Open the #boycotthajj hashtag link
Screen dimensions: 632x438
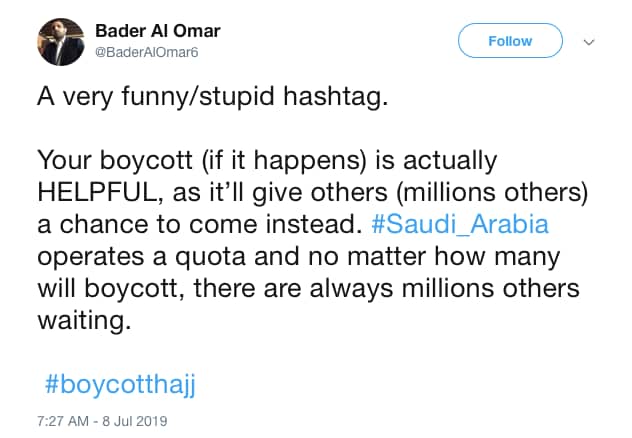114,382
